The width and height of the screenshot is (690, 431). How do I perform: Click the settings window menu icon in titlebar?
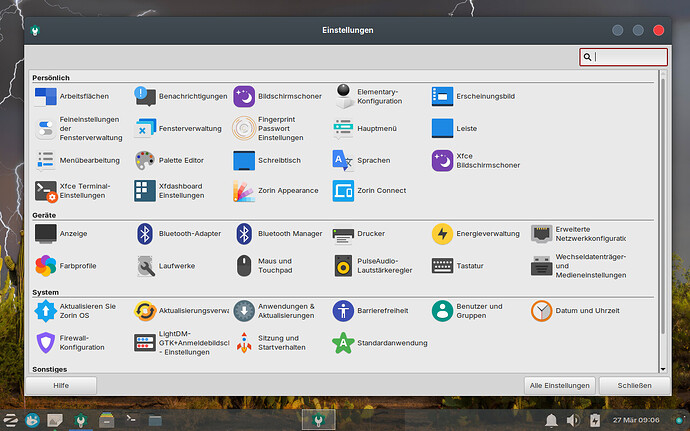35,31
